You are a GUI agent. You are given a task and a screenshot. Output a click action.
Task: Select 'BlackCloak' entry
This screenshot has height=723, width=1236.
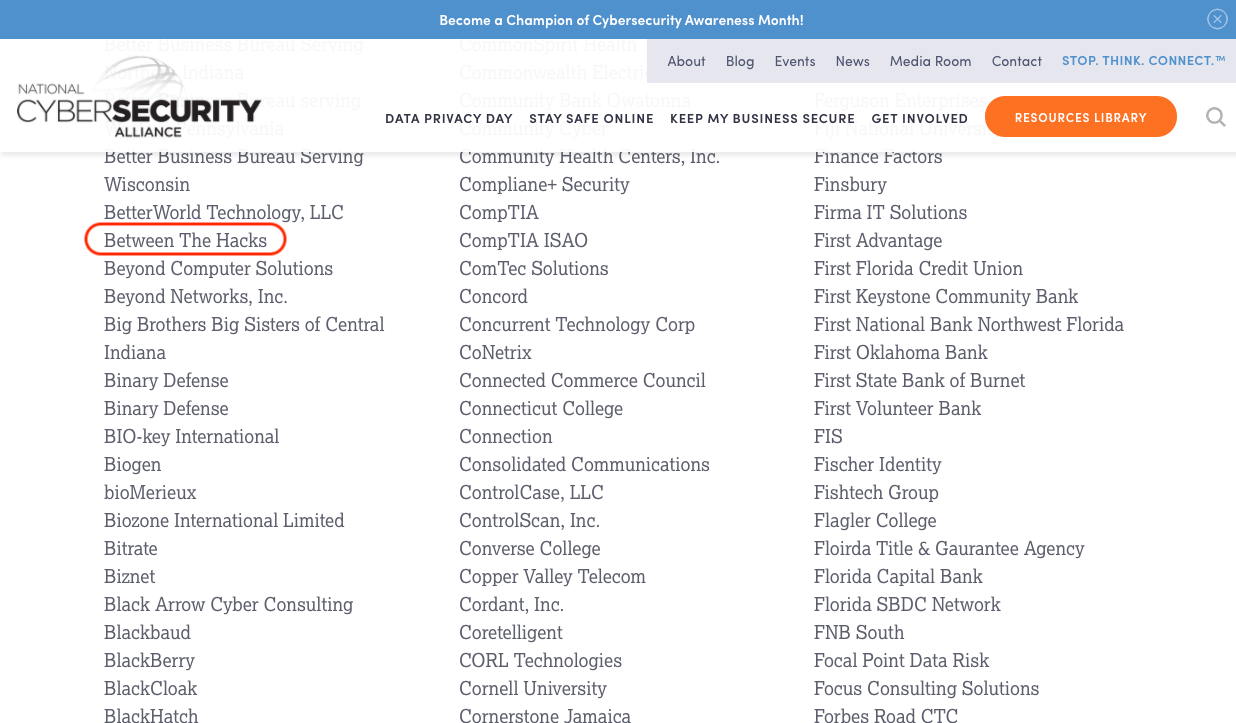(151, 688)
